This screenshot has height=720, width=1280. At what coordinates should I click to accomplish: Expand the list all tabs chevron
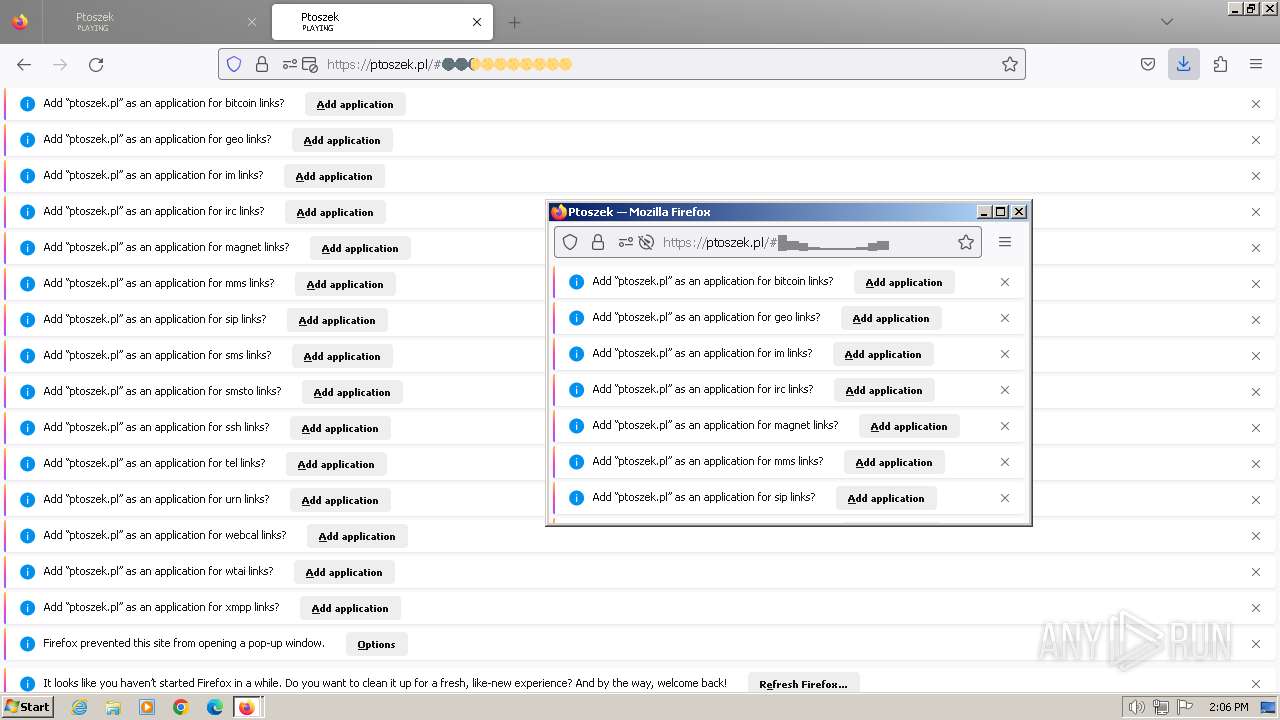(1167, 22)
